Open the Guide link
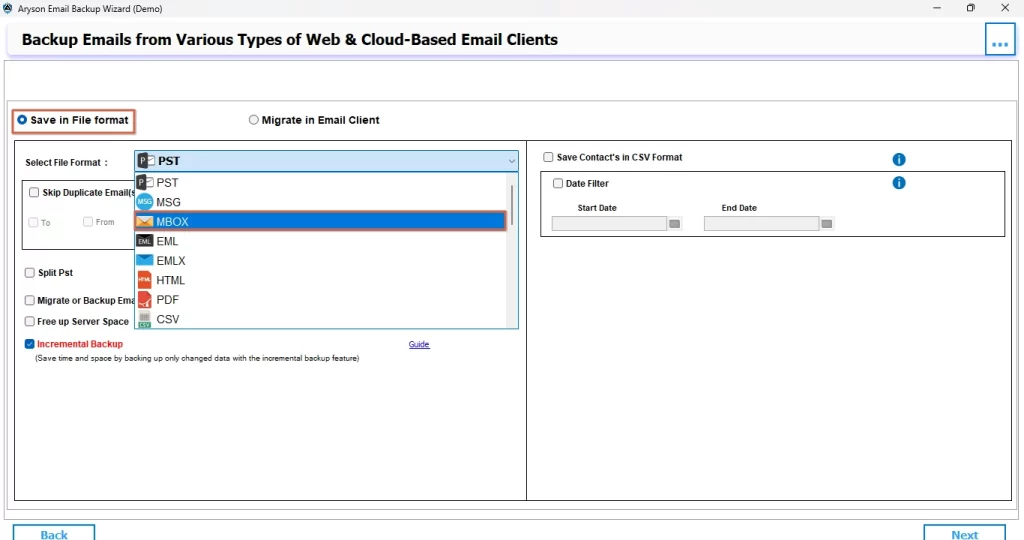Viewport: 1024px width, 540px height. tap(419, 344)
